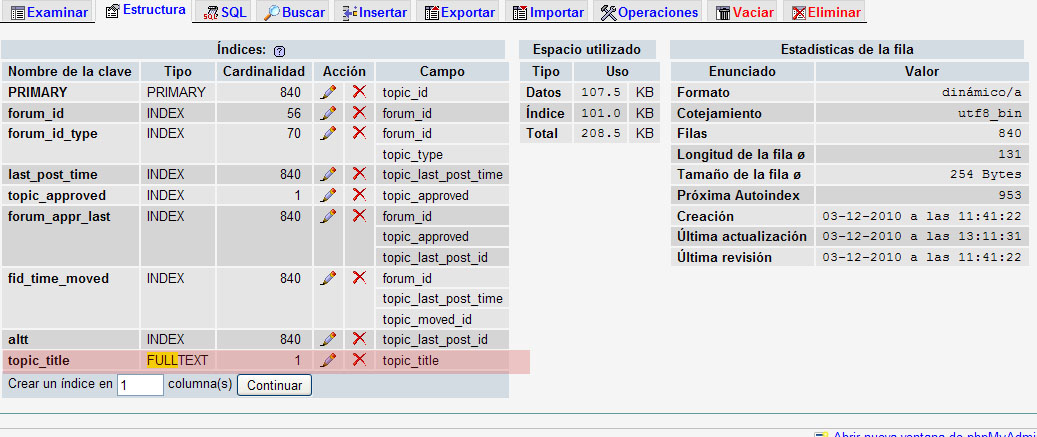The width and height of the screenshot is (1037, 437).
Task: Select the PRIMARY key name cell
Action: point(71,93)
